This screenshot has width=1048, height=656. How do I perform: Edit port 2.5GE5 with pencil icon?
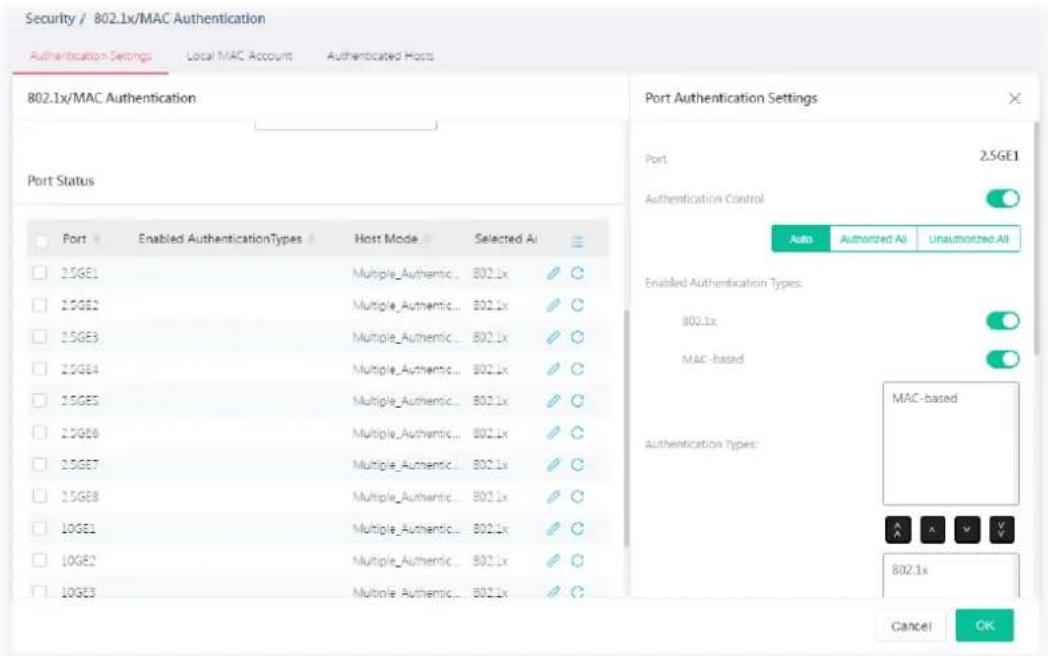[x=553, y=401]
